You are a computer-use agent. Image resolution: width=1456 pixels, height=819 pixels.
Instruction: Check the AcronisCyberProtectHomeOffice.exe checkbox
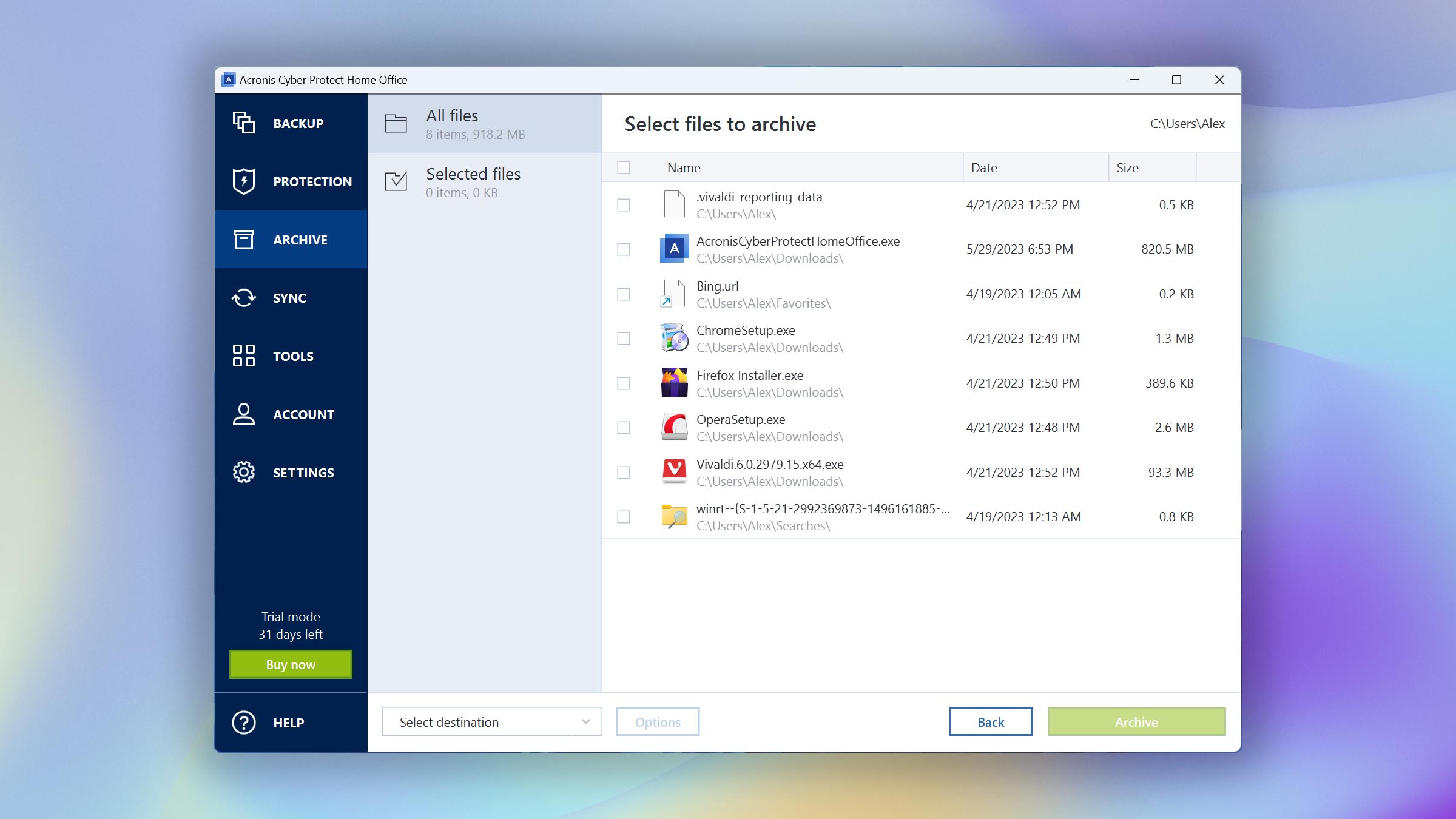pos(624,249)
